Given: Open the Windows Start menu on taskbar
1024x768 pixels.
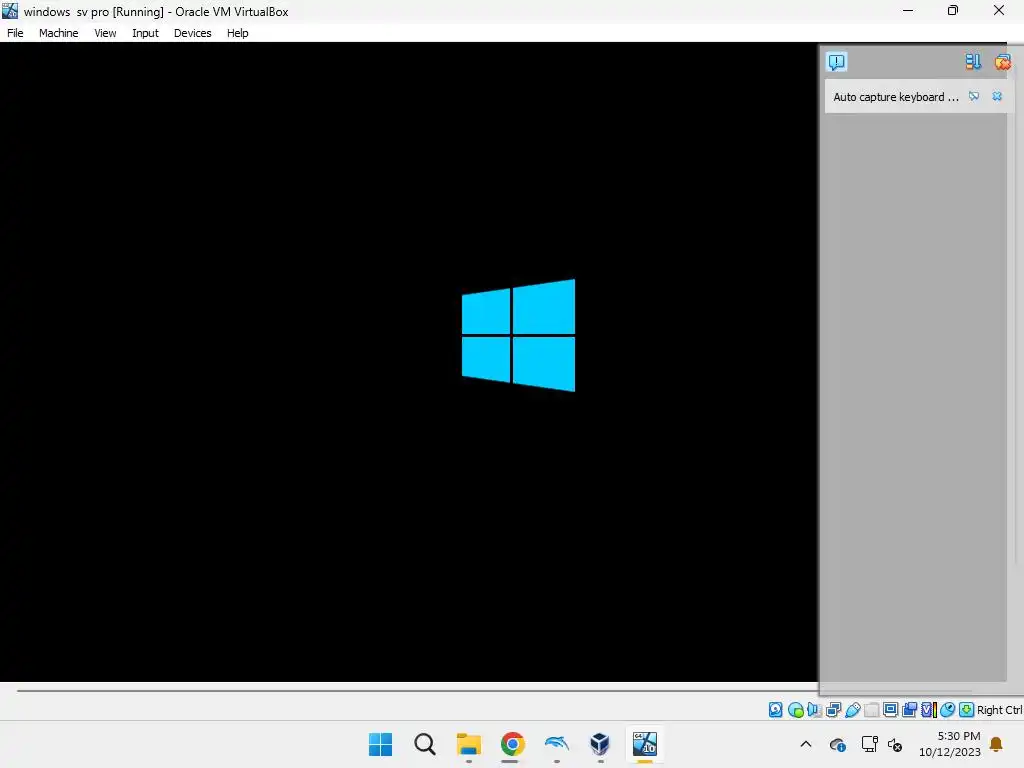Looking at the screenshot, I should click(380, 744).
